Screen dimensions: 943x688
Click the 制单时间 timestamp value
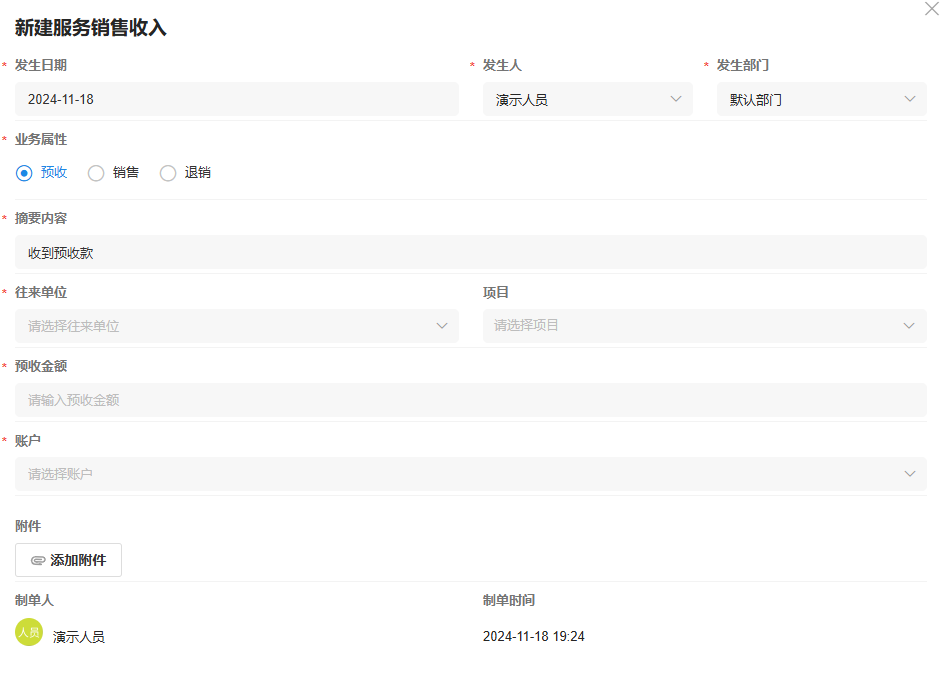pyautogui.click(x=533, y=637)
